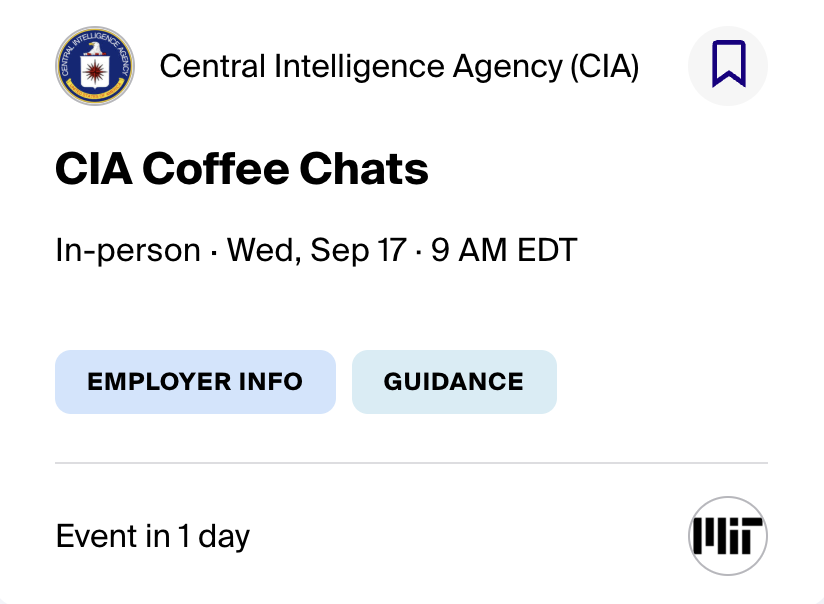The image size is (824, 604).
Task: Bookmark the CIA Coffee Chats event
Action: pos(728,66)
